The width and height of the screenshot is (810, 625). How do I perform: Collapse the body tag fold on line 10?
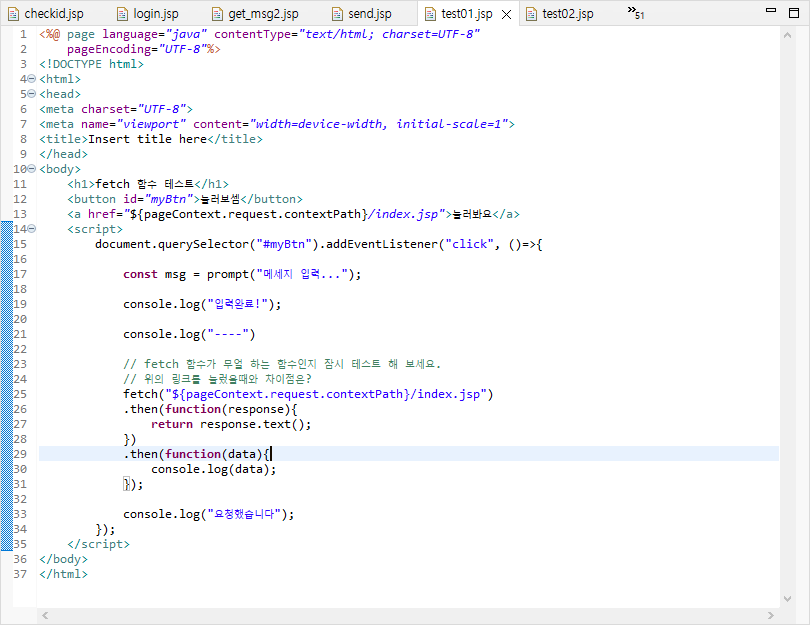click(x=32, y=169)
